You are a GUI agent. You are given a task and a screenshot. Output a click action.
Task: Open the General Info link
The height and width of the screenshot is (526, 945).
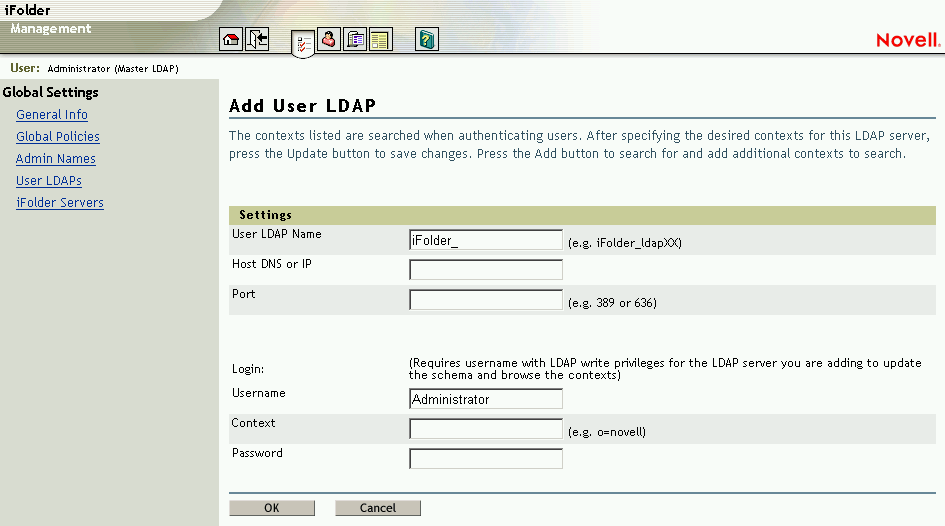point(52,115)
